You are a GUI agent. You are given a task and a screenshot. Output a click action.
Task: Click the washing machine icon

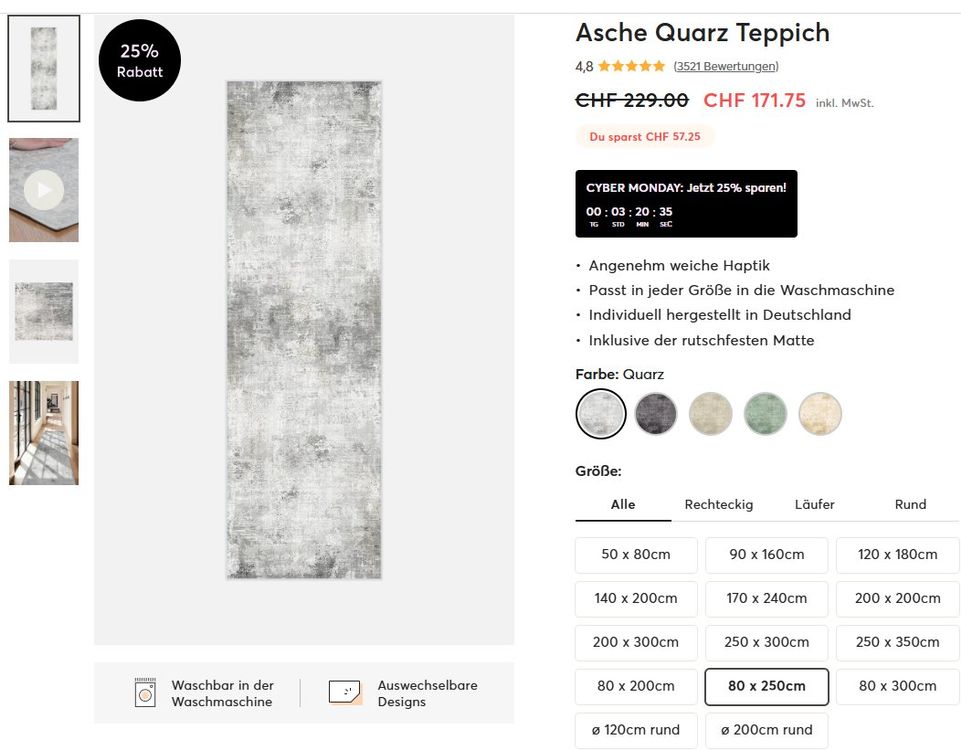click(x=146, y=692)
